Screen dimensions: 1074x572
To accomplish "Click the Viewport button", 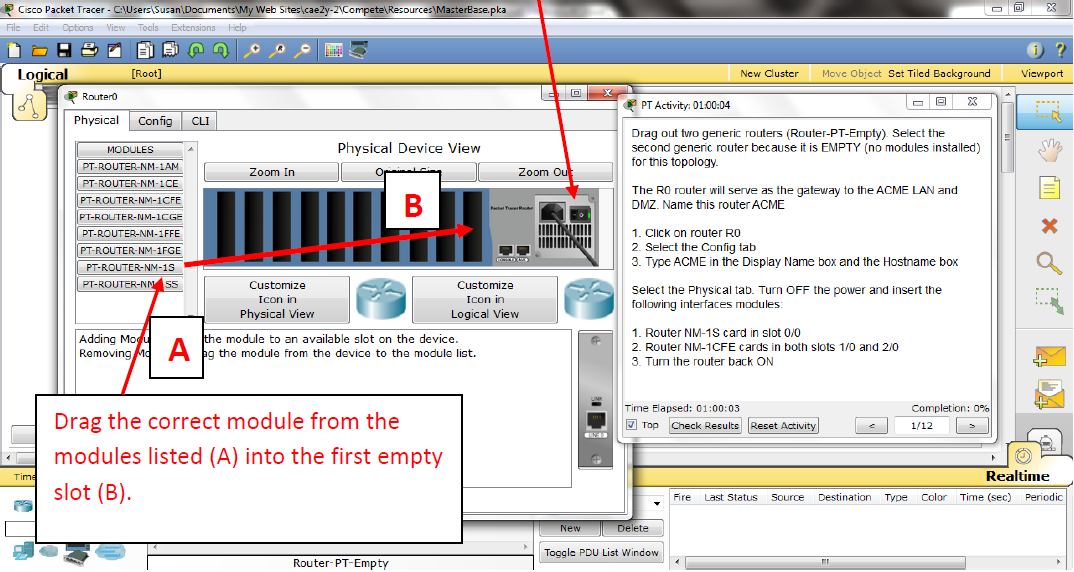I will (x=1041, y=73).
